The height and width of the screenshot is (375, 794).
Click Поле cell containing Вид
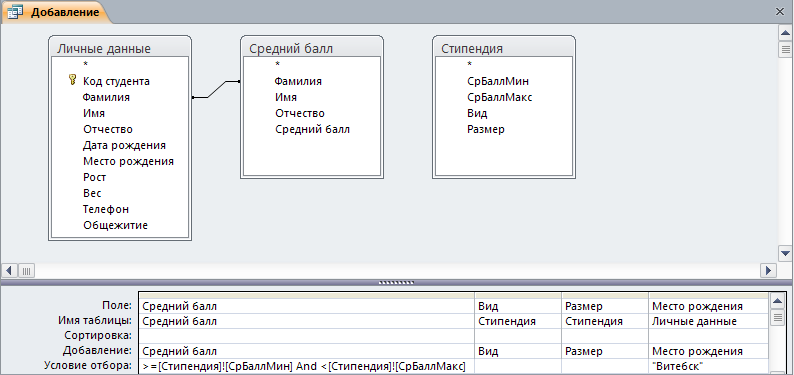tap(518, 306)
